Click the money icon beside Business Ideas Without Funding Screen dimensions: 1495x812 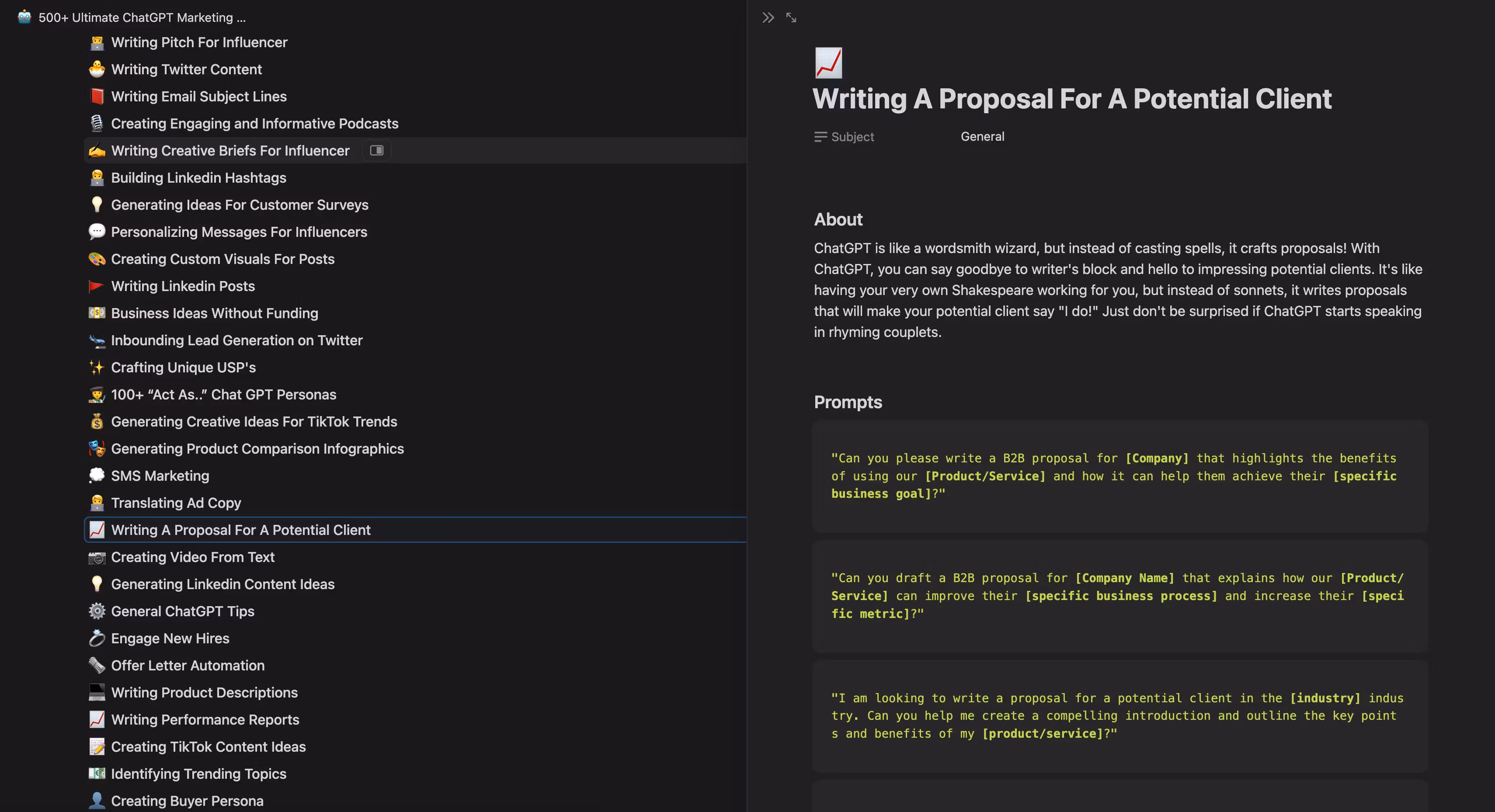coord(97,313)
